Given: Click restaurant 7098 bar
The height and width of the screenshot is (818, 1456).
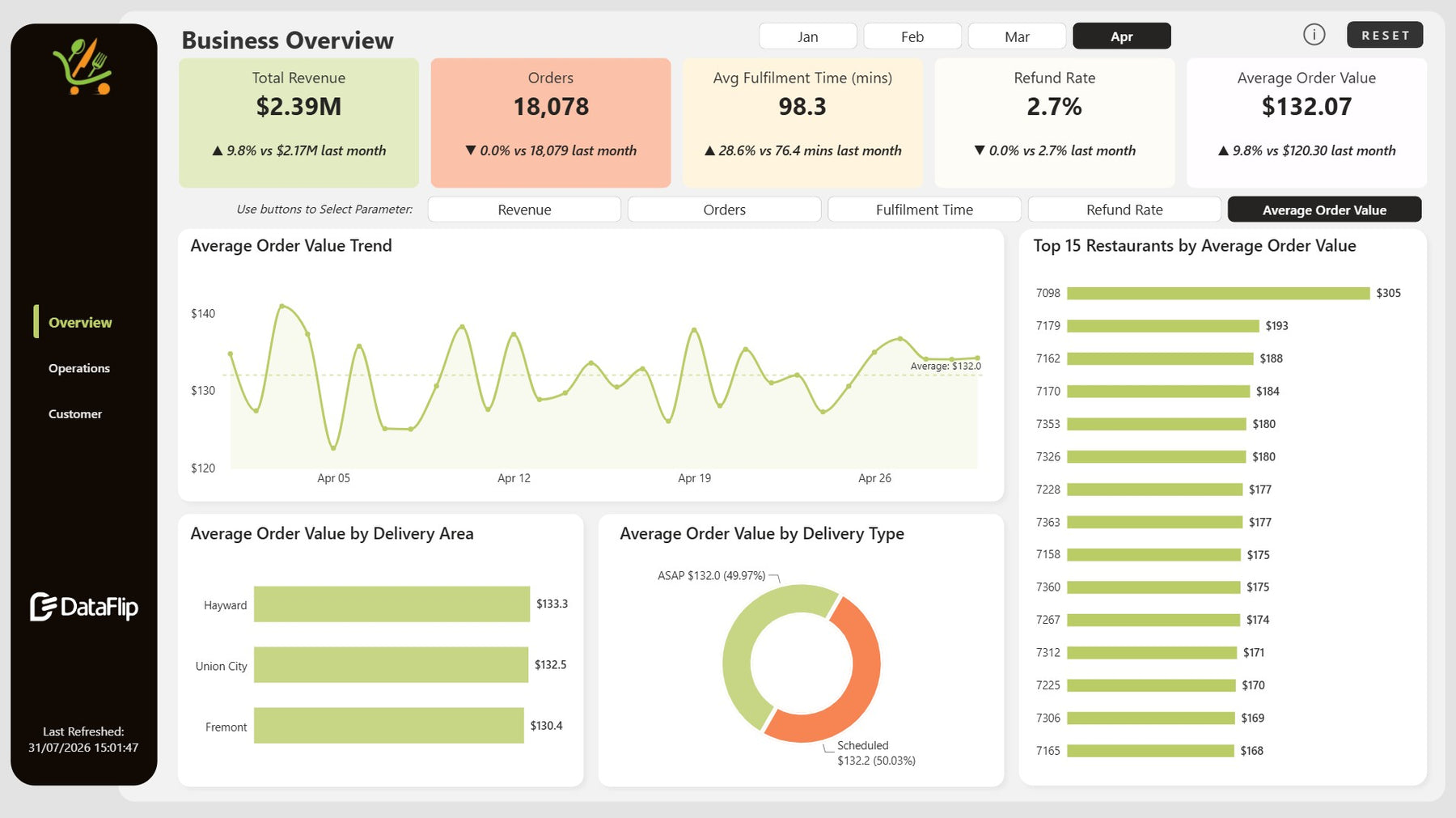Looking at the screenshot, I should tap(1218, 293).
